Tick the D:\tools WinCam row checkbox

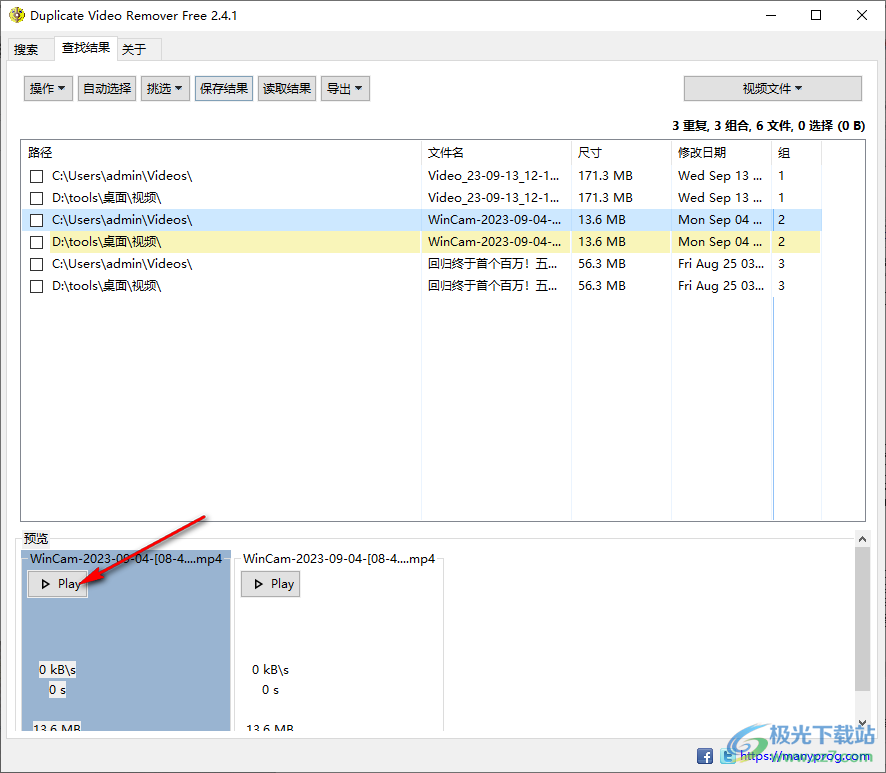(x=37, y=242)
